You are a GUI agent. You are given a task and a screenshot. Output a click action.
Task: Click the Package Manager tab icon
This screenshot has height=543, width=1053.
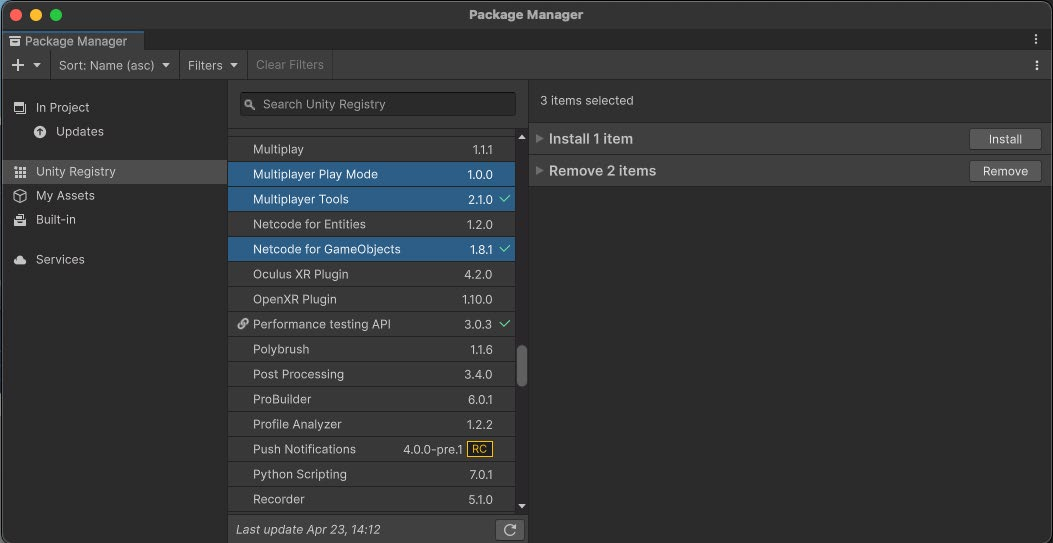point(15,41)
